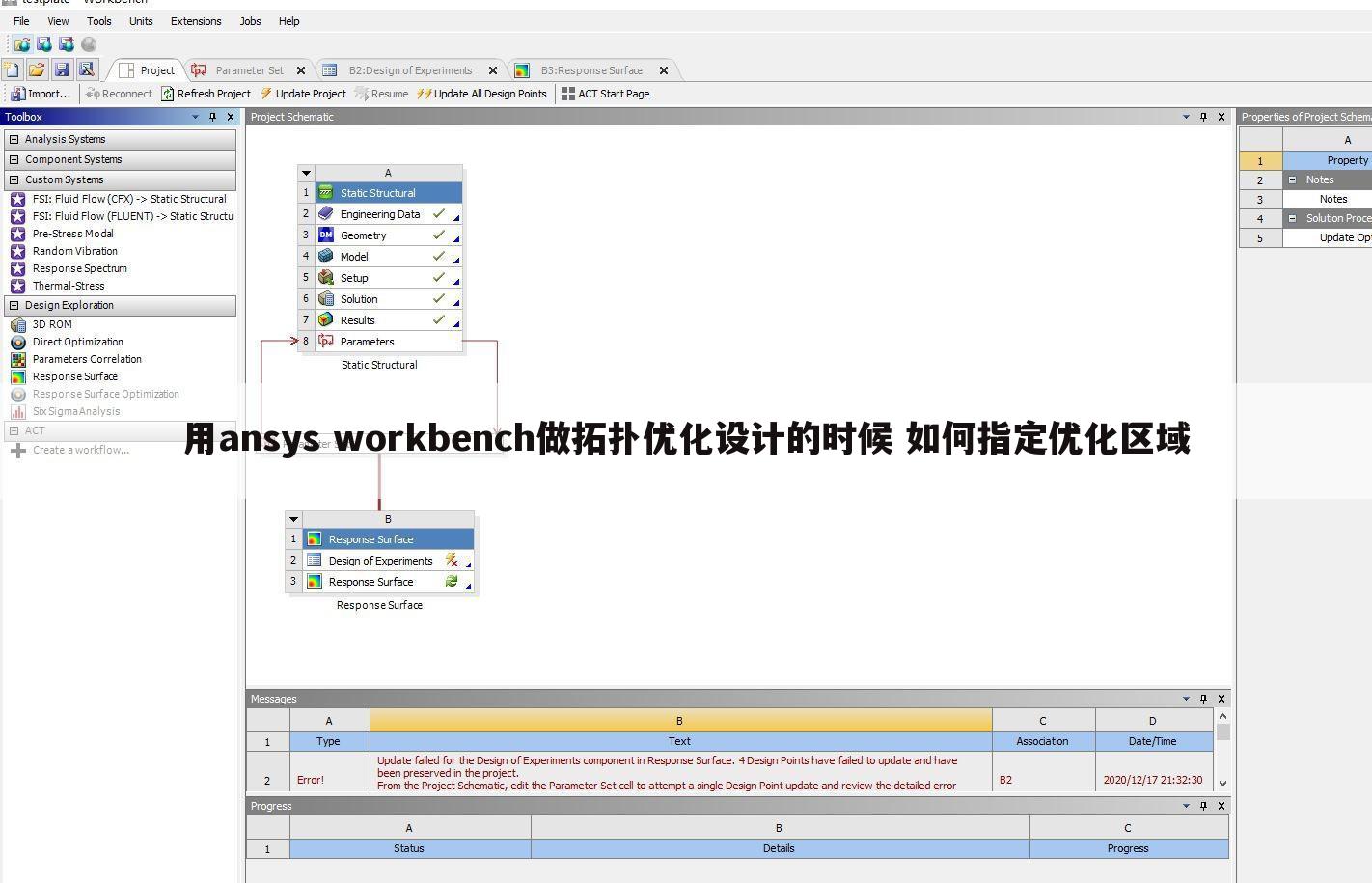Open the Response Surface tool in Design Exploration
This screenshot has height=883, width=1372.
pyautogui.click(x=75, y=376)
